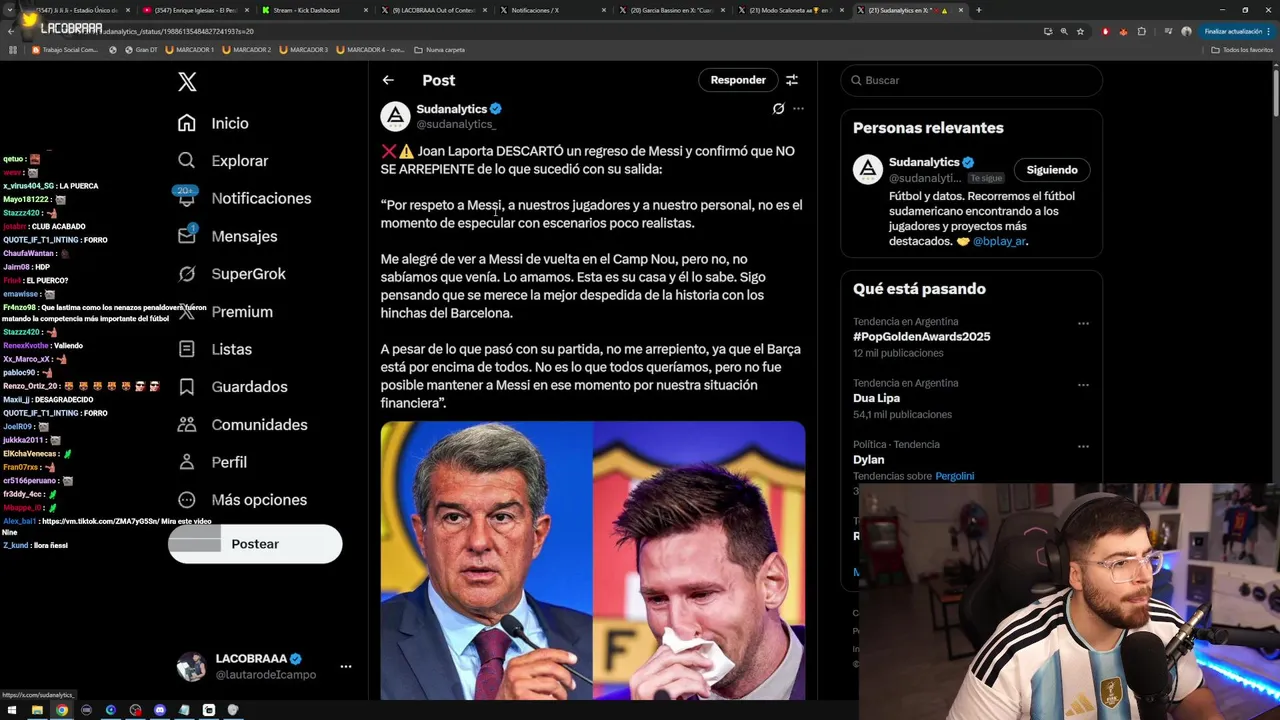This screenshot has width=1280, height=720.
Task: Open the X logo home link
Action: pos(187,82)
